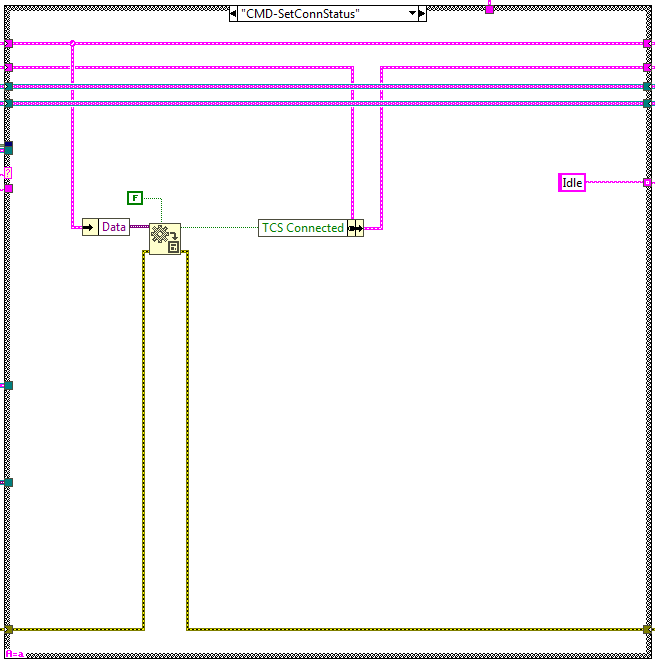Click the yellow error tunnel on right border

click(x=647, y=629)
